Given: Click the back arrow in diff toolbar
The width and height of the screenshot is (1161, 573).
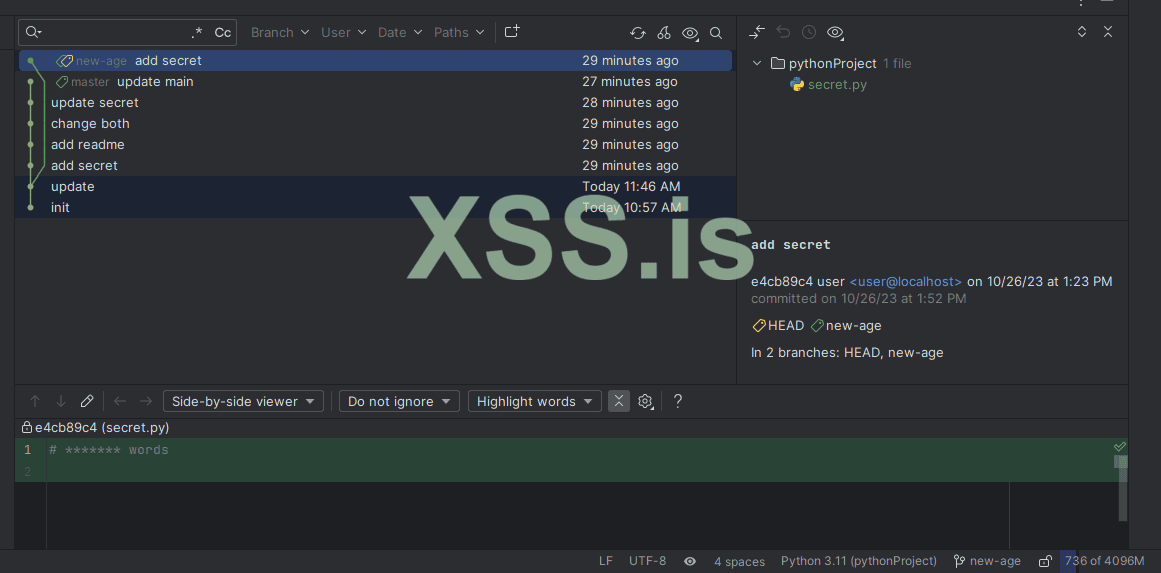Looking at the screenshot, I should point(120,401).
